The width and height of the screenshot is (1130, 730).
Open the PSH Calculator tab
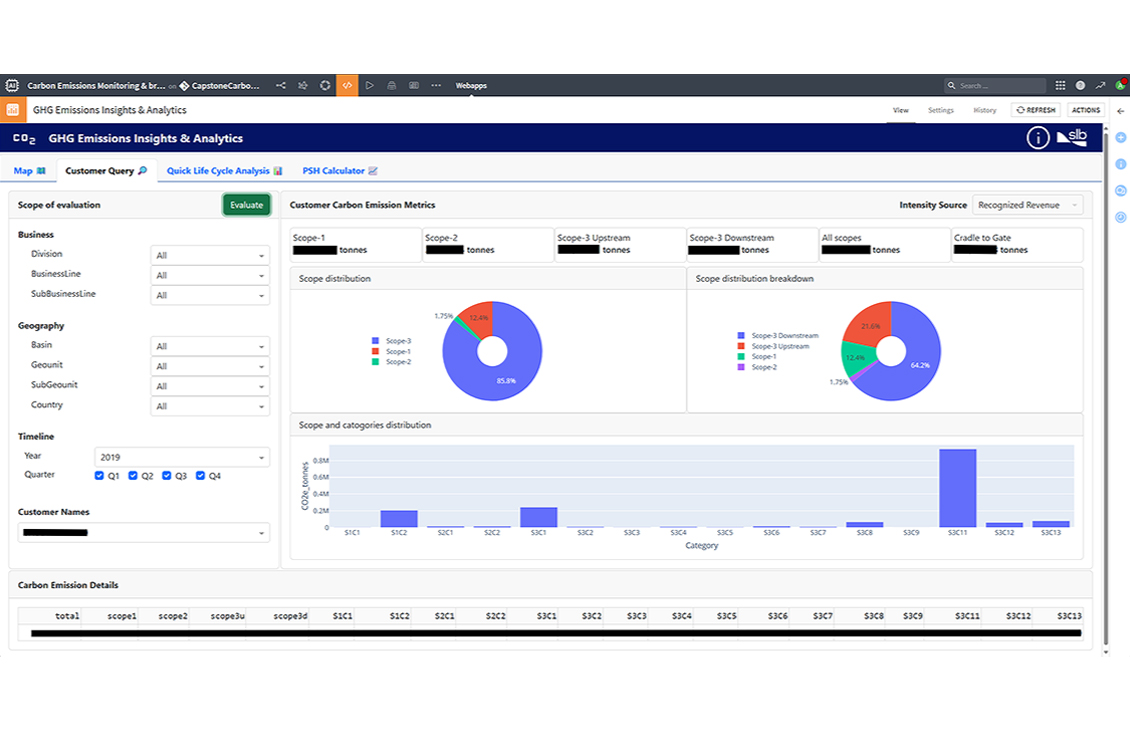(340, 171)
